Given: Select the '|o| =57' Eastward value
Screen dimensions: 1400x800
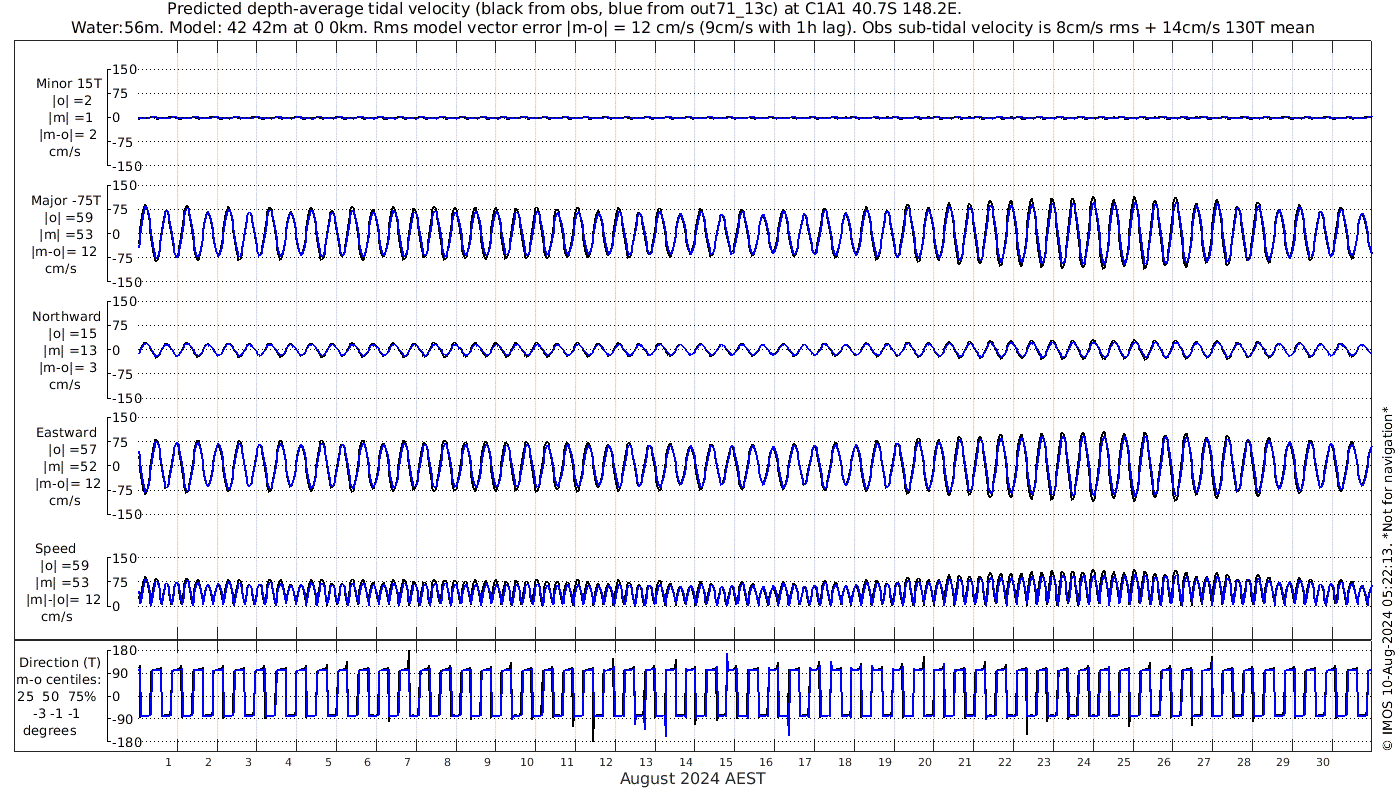Looking at the screenshot, I should 72,450.
